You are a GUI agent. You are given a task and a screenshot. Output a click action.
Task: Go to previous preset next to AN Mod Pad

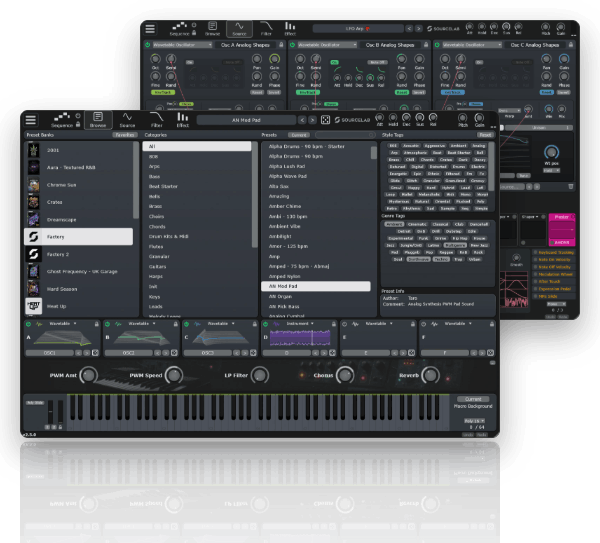[x=302, y=120]
